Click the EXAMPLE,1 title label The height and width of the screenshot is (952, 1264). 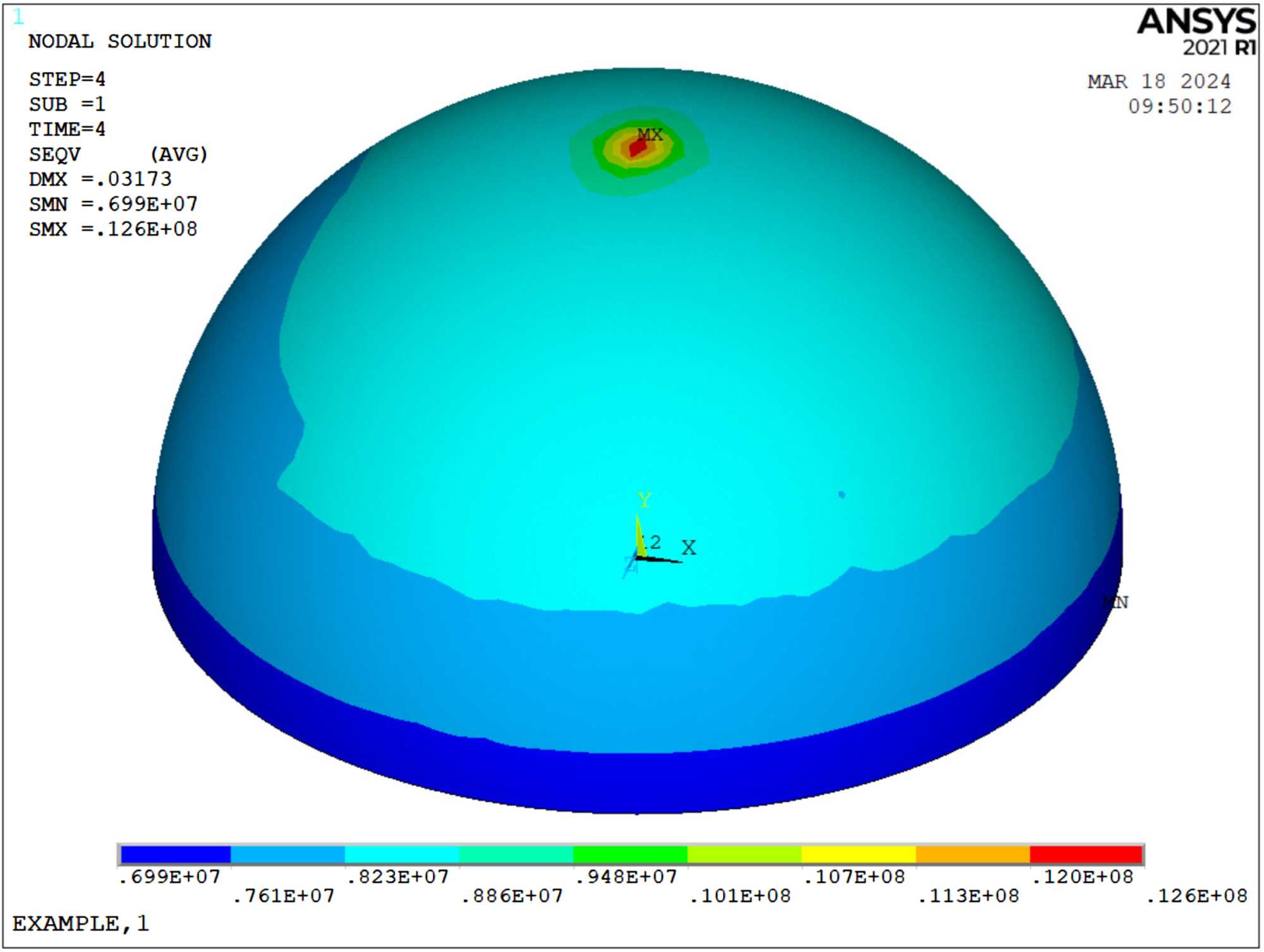pyautogui.click(x=81, y=924)
